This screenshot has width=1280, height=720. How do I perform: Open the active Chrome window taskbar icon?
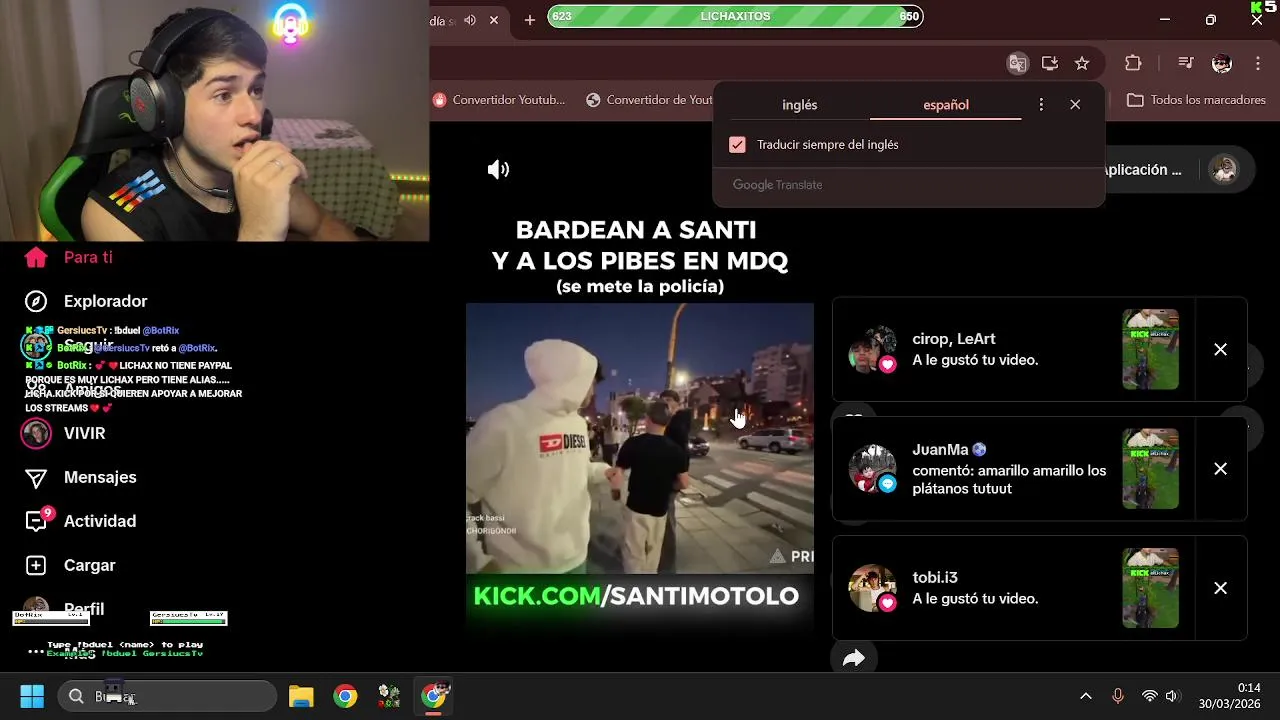coord(434,696)
